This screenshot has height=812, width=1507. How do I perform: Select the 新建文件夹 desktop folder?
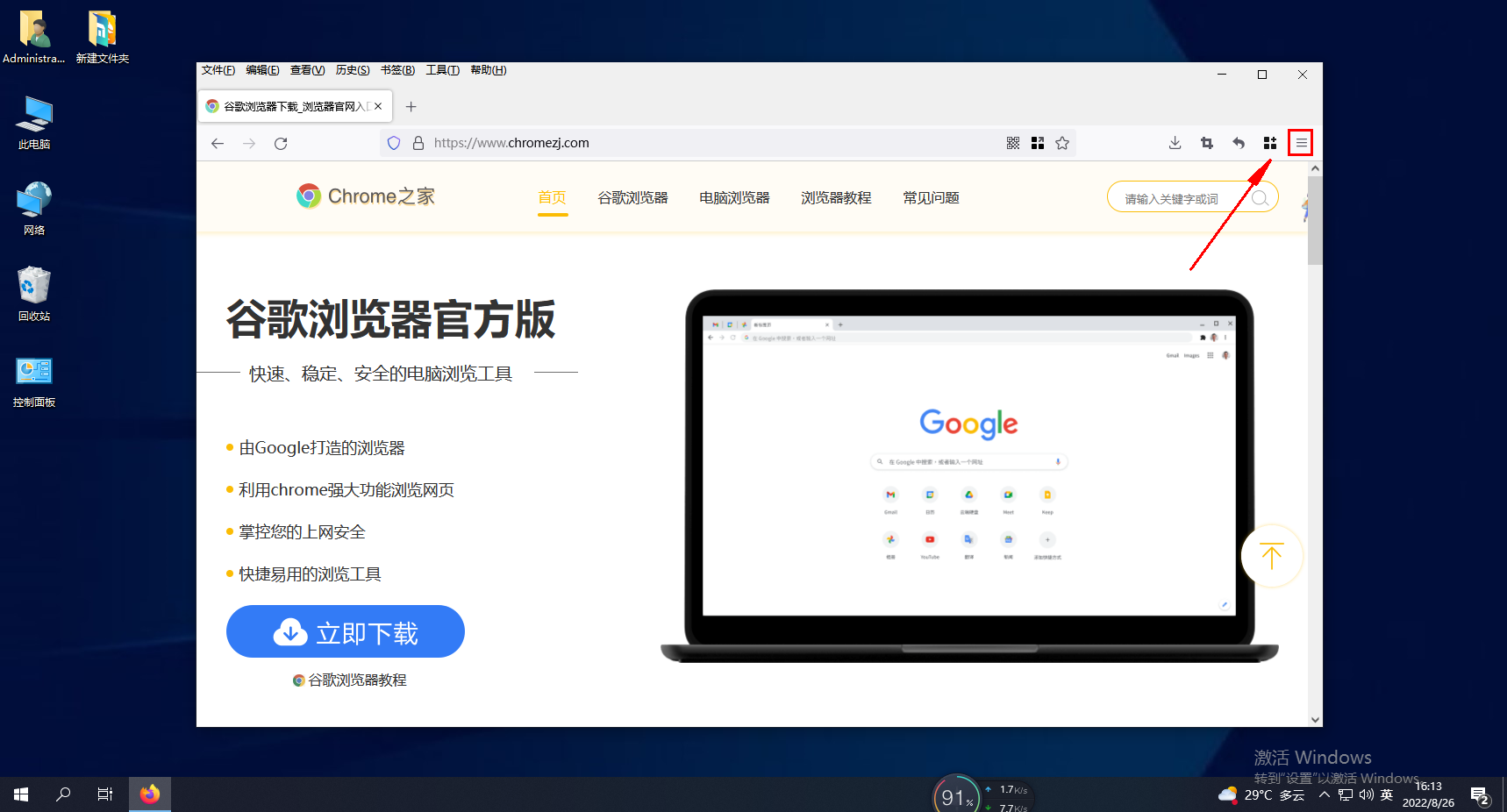click(x=102, y=38)
